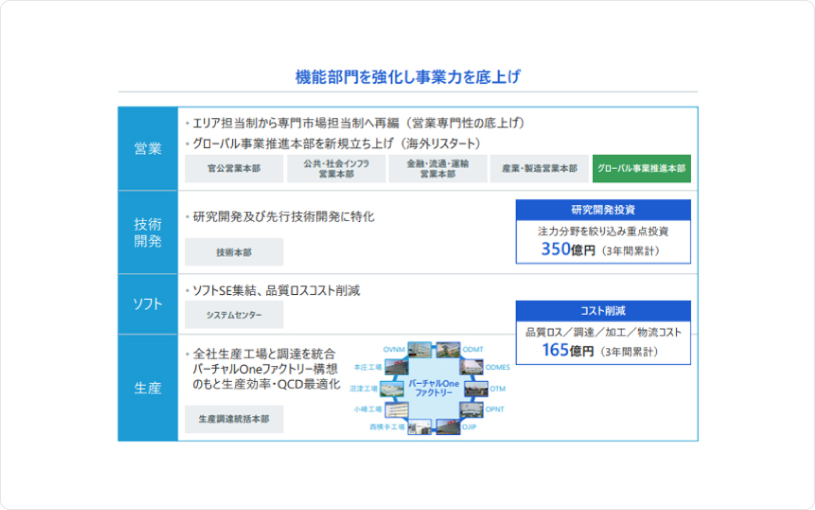This screenshot has width=815, height=510.
Task: Click the 研究開発投資 panel header
Action: (x=603, y=210)
